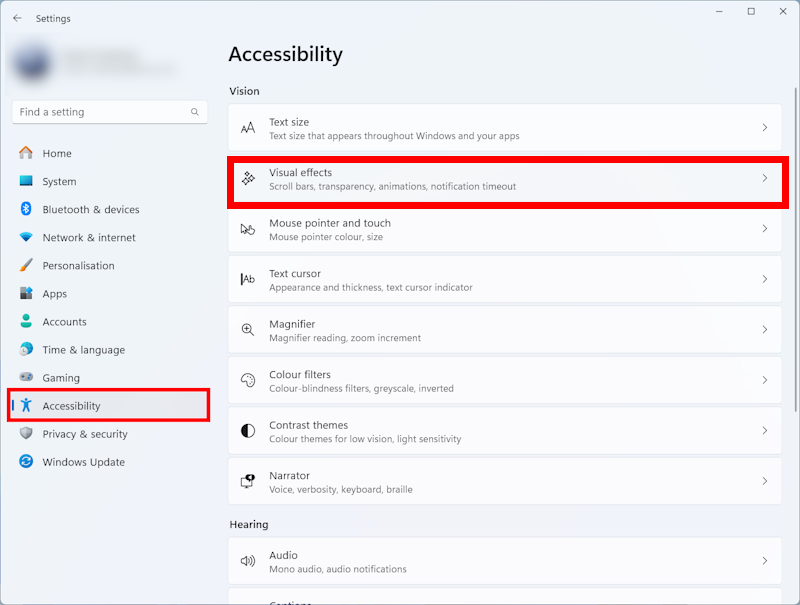Click the Contrast themes half-circle icon
This screenshot has height=605, width=800.
[248, 431]
